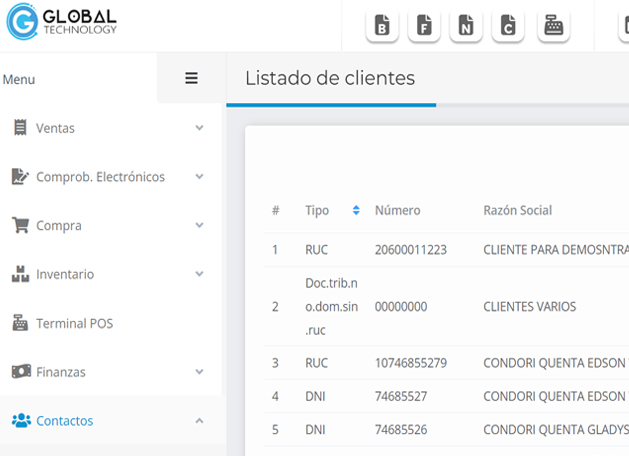Select the CLIENTES VARIOS row name
The width and height of the screenshot is (629, 456).
point(530,307)
